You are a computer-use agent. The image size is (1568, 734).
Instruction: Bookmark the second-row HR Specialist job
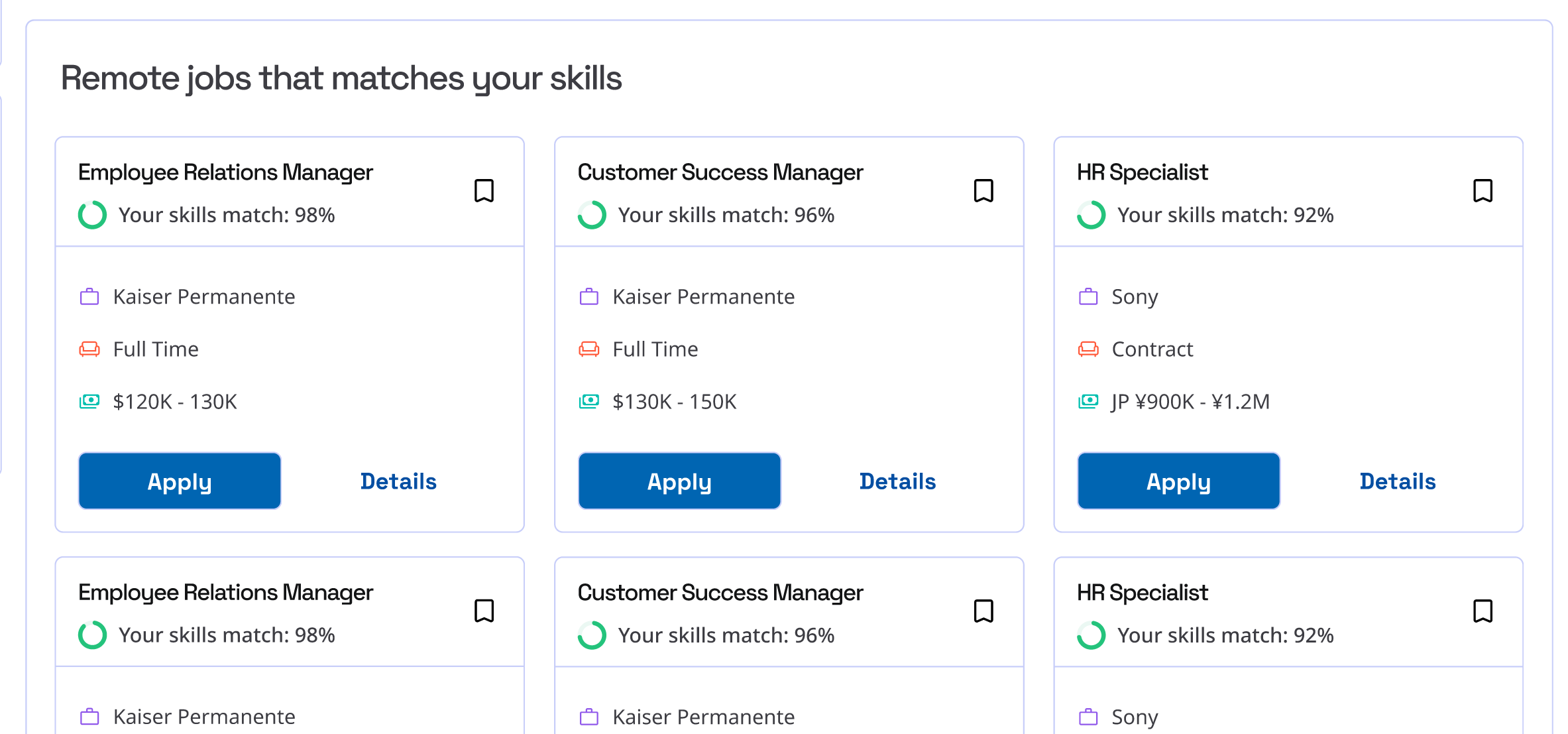click(x=1483, y=611)
